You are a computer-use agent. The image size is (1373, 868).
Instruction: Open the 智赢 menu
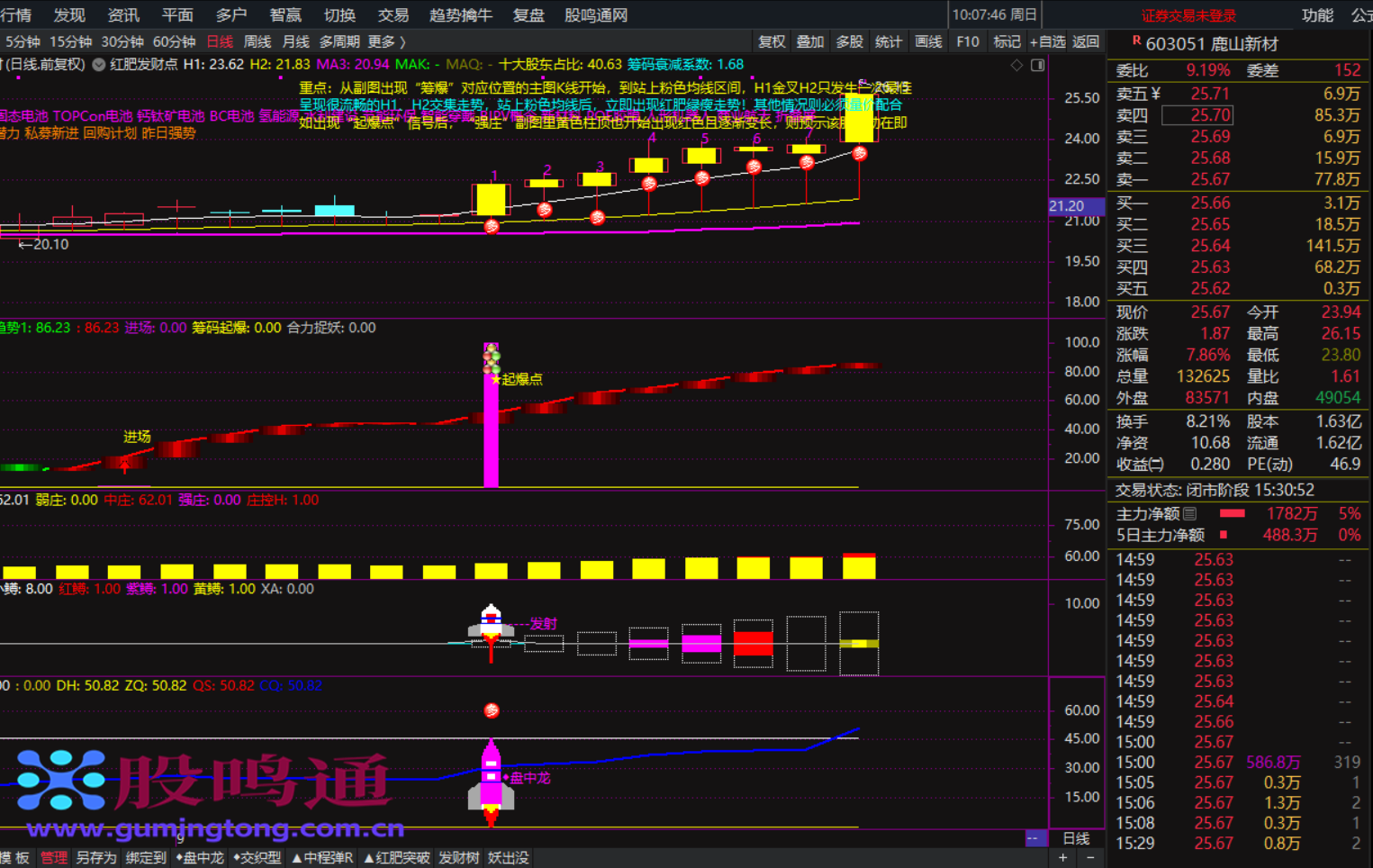pos(285,15)
